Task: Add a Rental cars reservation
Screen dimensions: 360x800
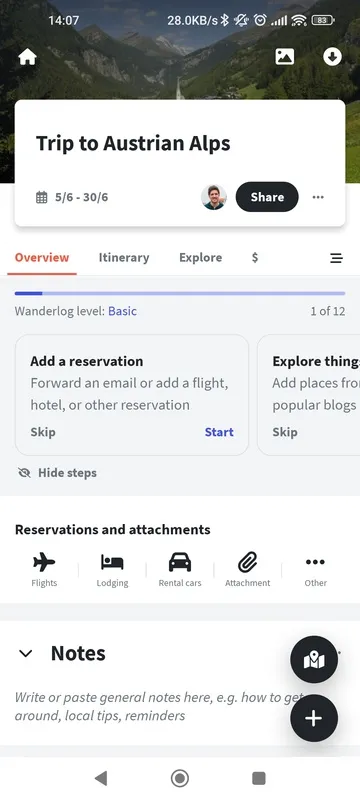Action: click(180, 570)
